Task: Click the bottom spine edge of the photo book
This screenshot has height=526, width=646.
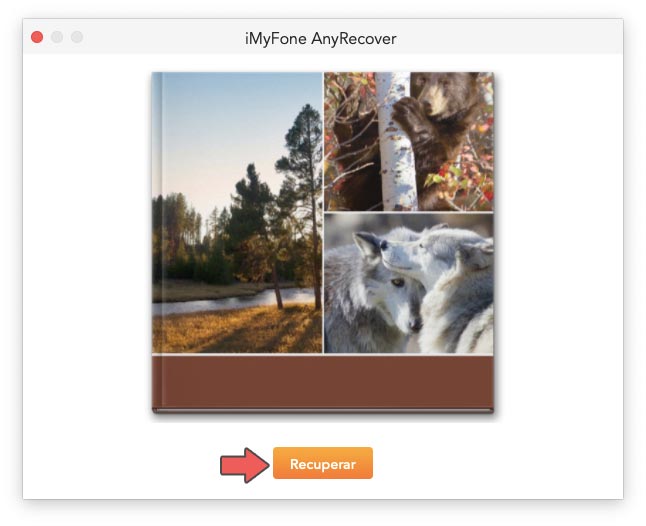Action: [x=323, y=411]
